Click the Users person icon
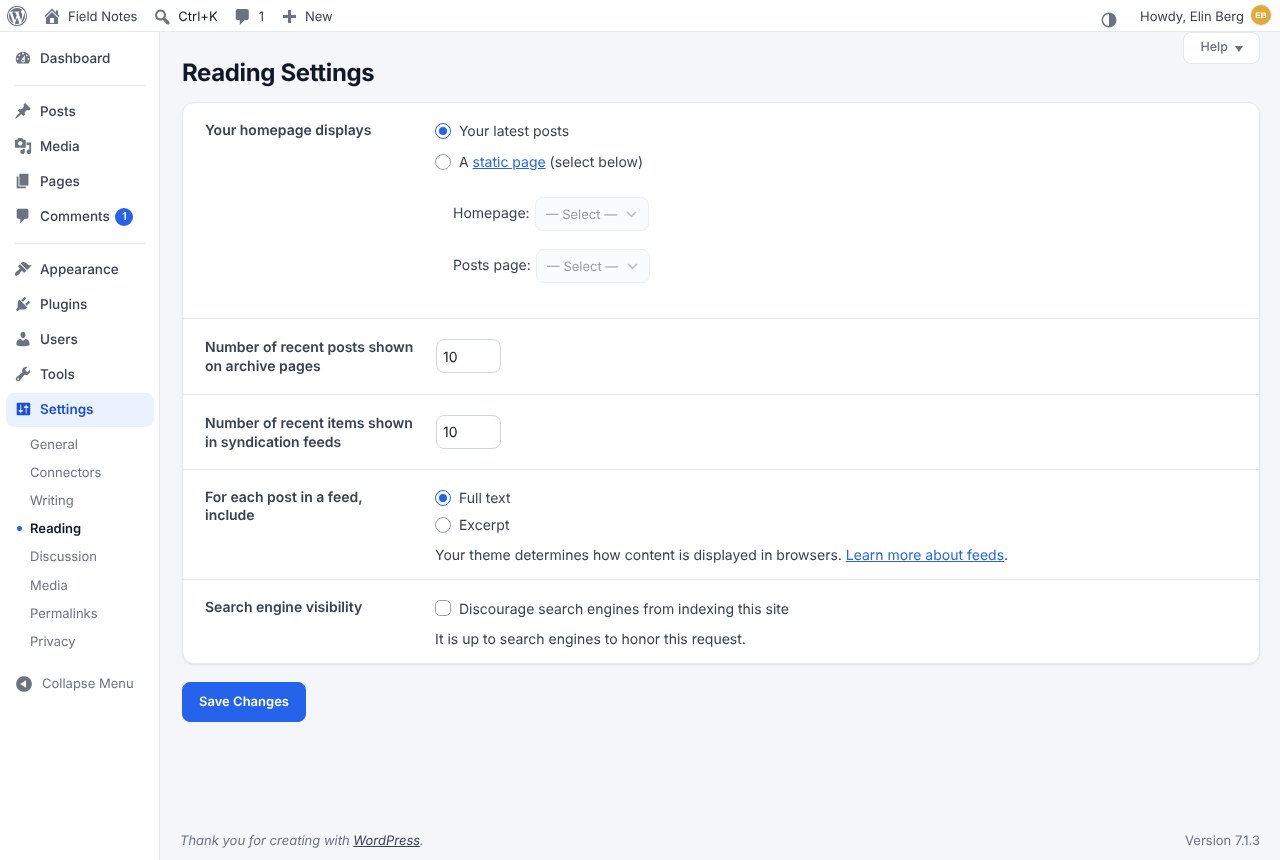Image resolution: width=1280 pixels, height=860 pixels. 23,339
